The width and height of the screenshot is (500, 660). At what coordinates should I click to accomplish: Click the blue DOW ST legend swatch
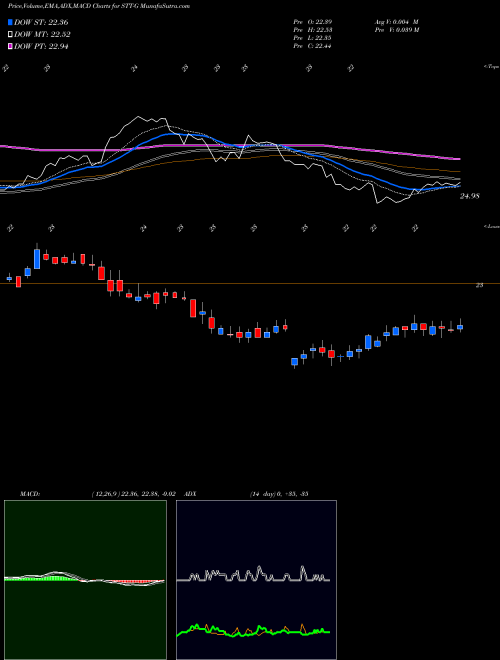10,22
